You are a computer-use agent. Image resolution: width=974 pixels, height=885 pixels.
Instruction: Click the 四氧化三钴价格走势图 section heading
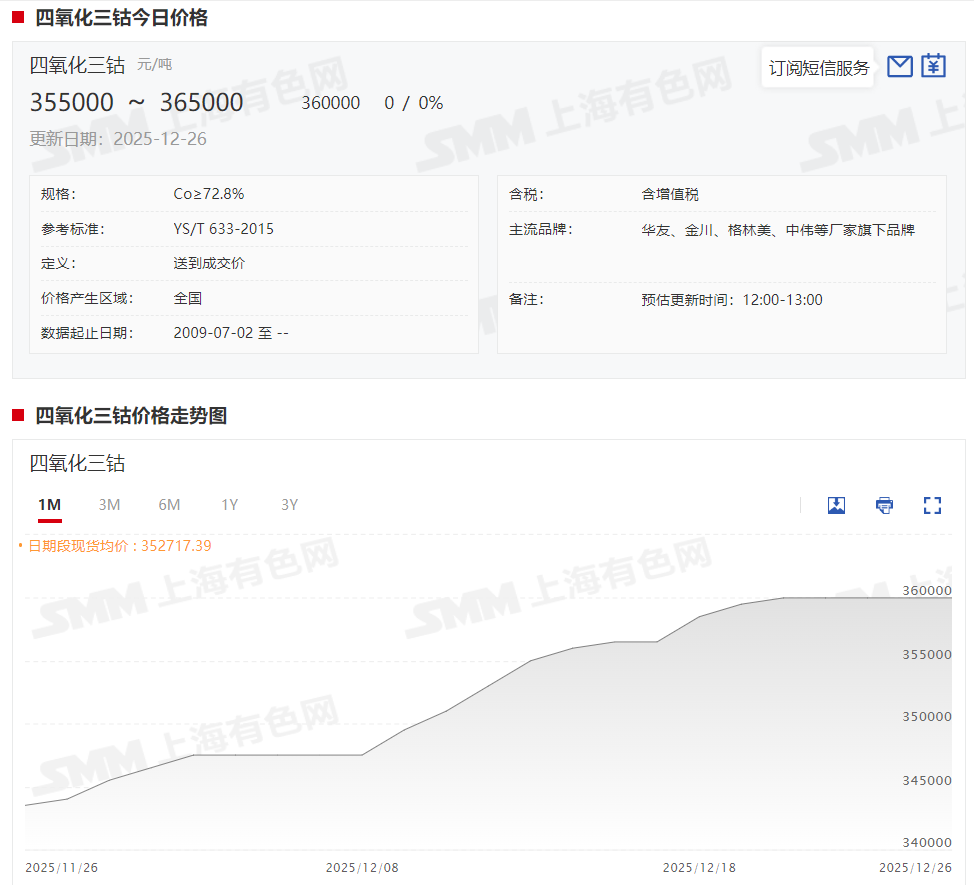(x=131, y=416)
